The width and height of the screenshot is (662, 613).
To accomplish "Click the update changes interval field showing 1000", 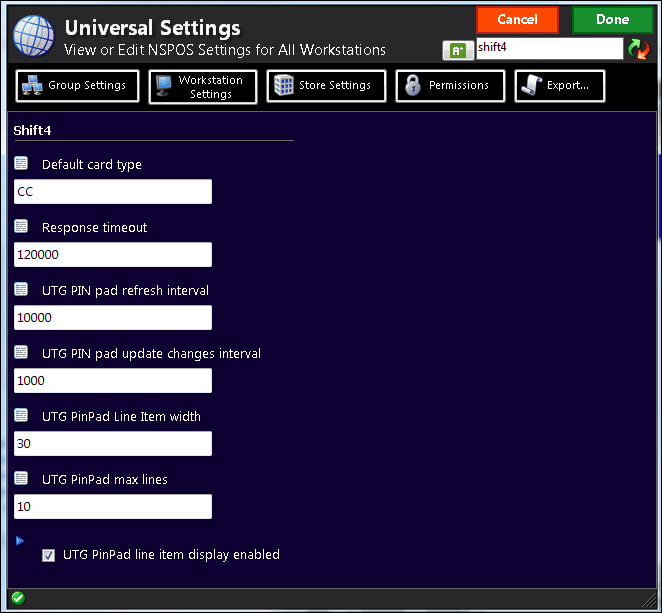I will click(x=113, y=380).
